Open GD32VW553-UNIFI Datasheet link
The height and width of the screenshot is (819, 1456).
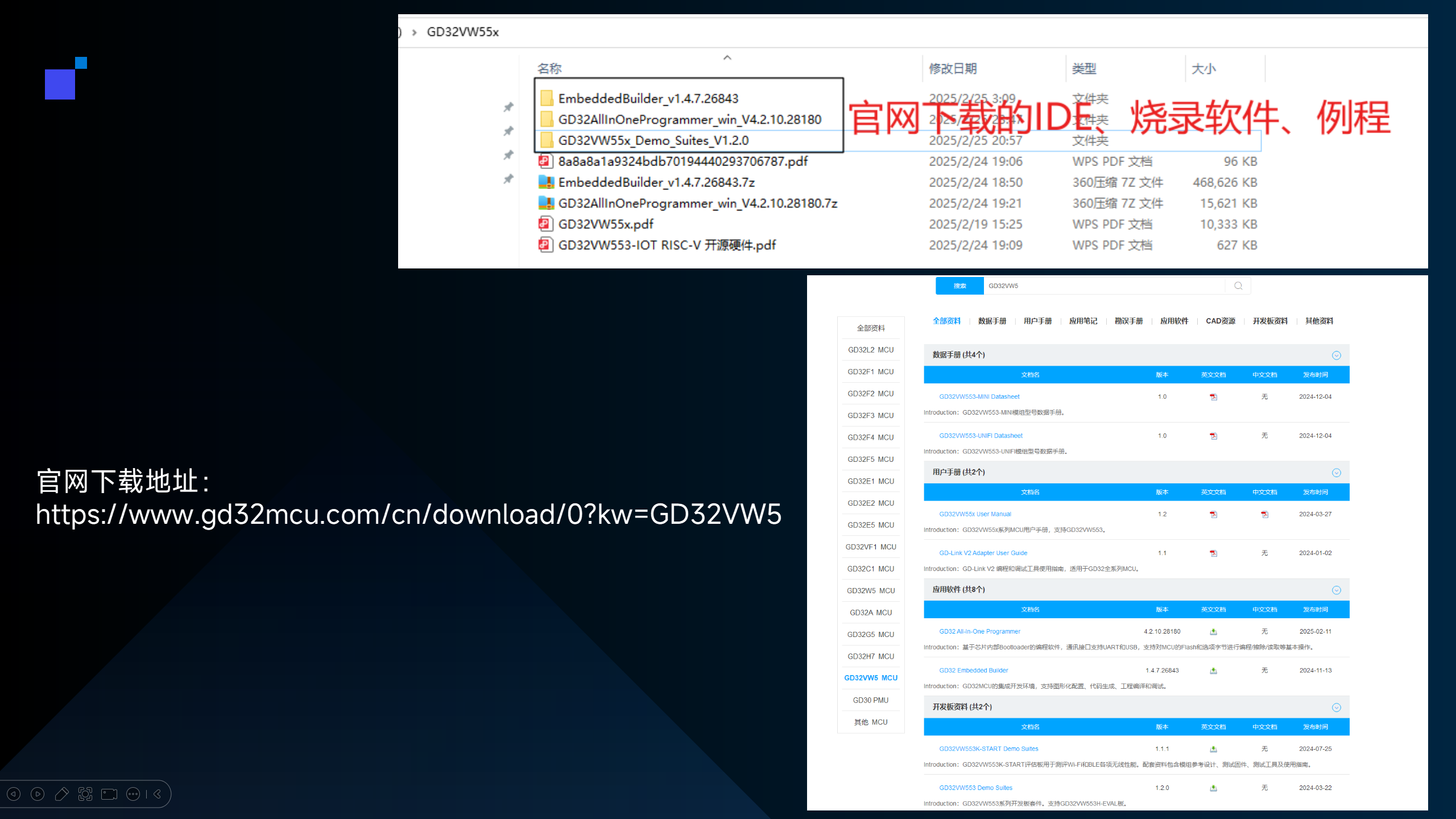981,436
